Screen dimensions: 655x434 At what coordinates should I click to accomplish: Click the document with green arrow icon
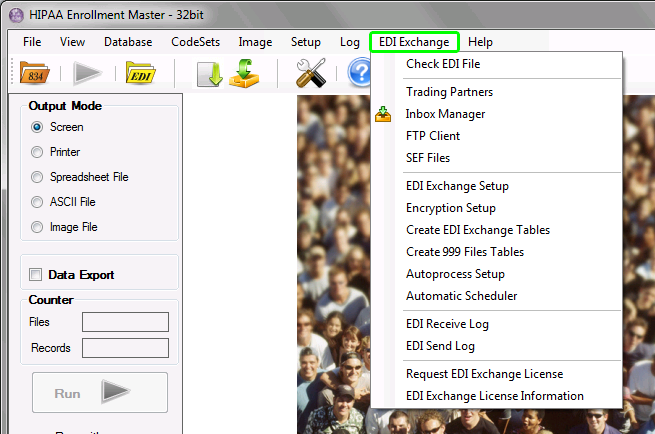(209, 73)
